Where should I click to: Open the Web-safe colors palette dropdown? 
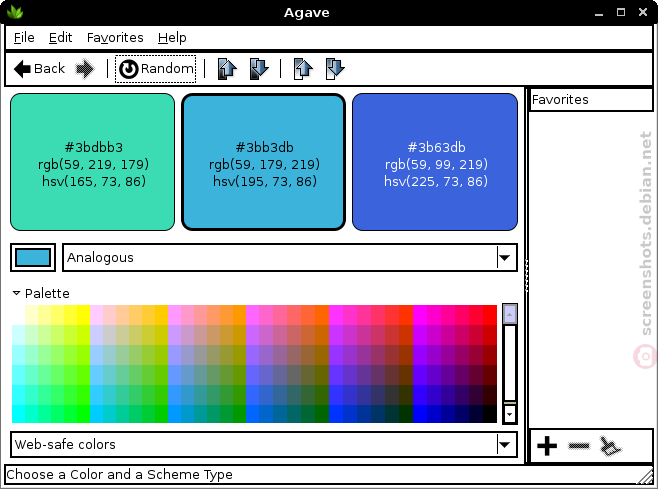click(264, 444)
